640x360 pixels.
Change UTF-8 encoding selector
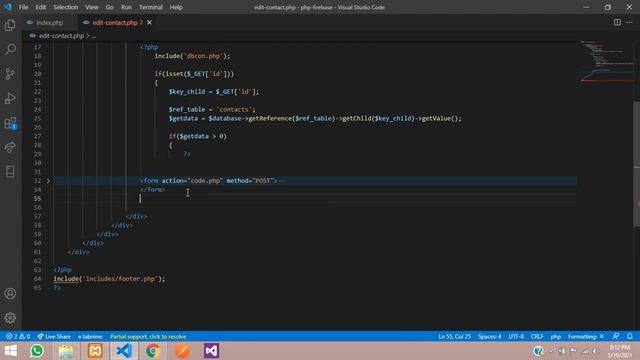516,336
